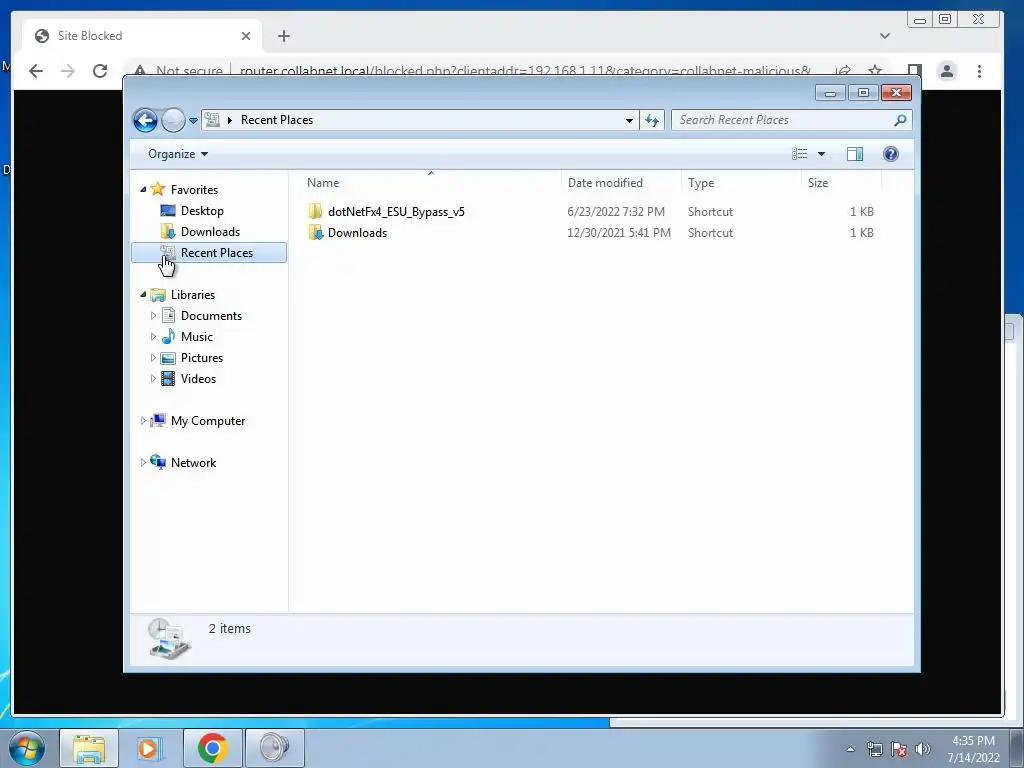Open the Windows Start menu
Viewport: 1024px width, 768px height.
click(27, 748)
